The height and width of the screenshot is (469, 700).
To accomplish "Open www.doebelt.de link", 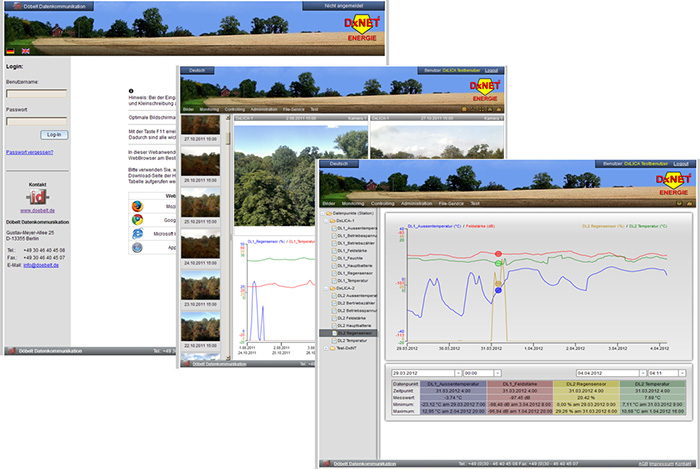I will click(38, 210).
